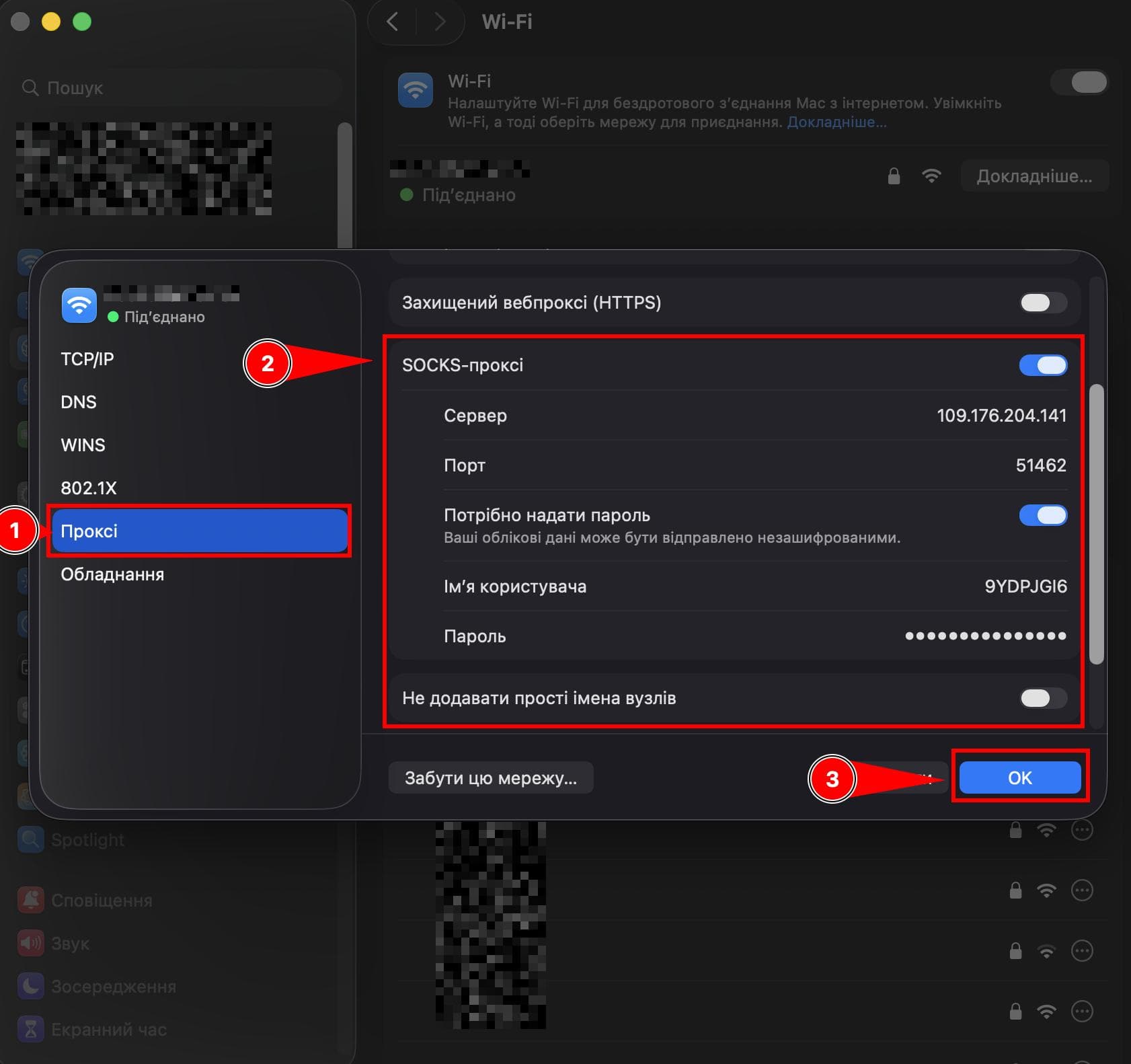Click the lock icon of connected network
Screen dimensions: 1131x1064
click(x=894, y=176)
